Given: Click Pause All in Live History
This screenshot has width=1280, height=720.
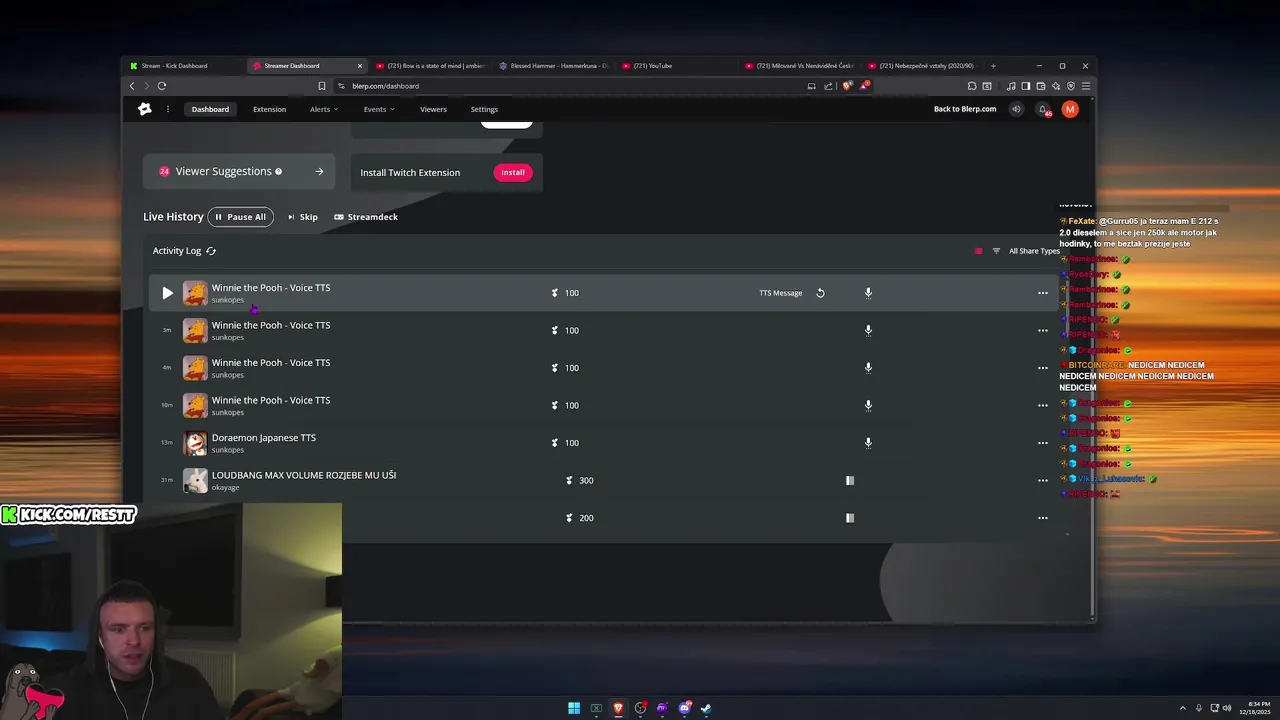Looking at the screenshot, I should pos(240,217).
